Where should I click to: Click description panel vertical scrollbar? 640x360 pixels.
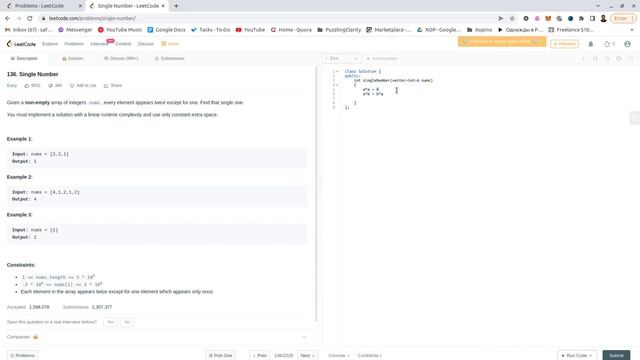click(x=316, y=194)
